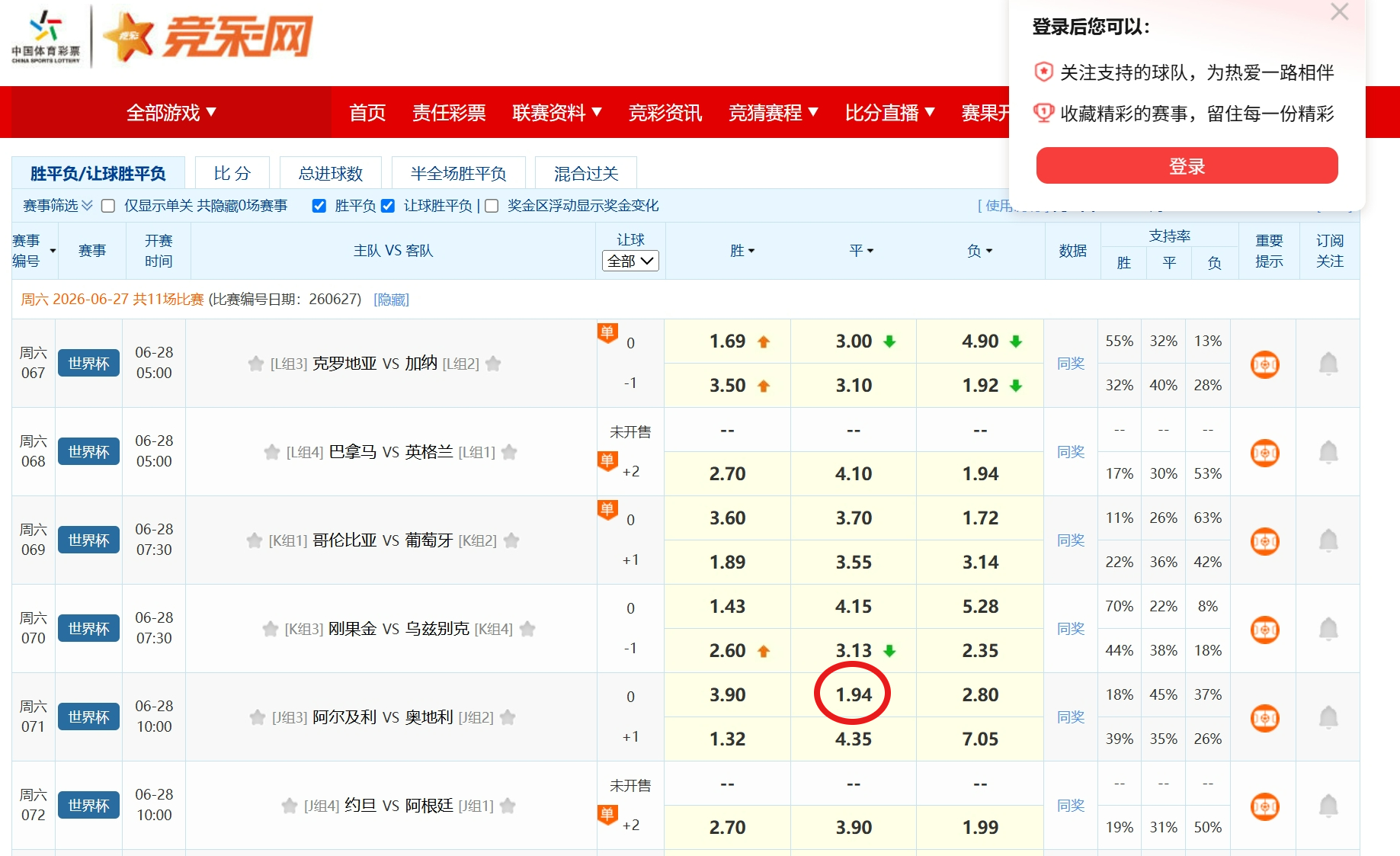Open 同奖 link for match 072
The height and width of the screenshot is (856, 1400).
pos(1071,806)
